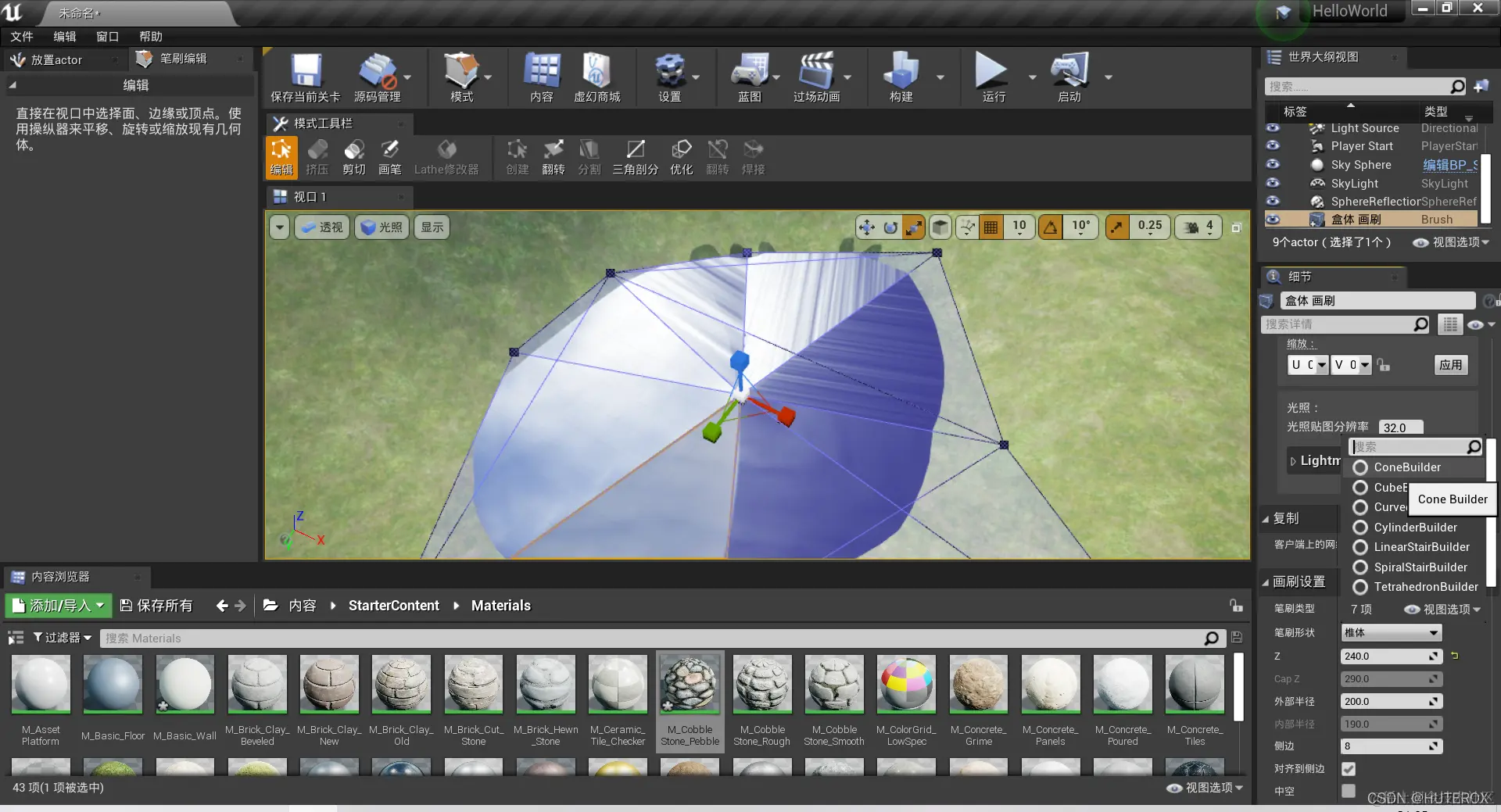Select the TetrahedronBuilder radio option
The height and width of the screenshot is (812, 1501).
click(x=1360, y=587)
